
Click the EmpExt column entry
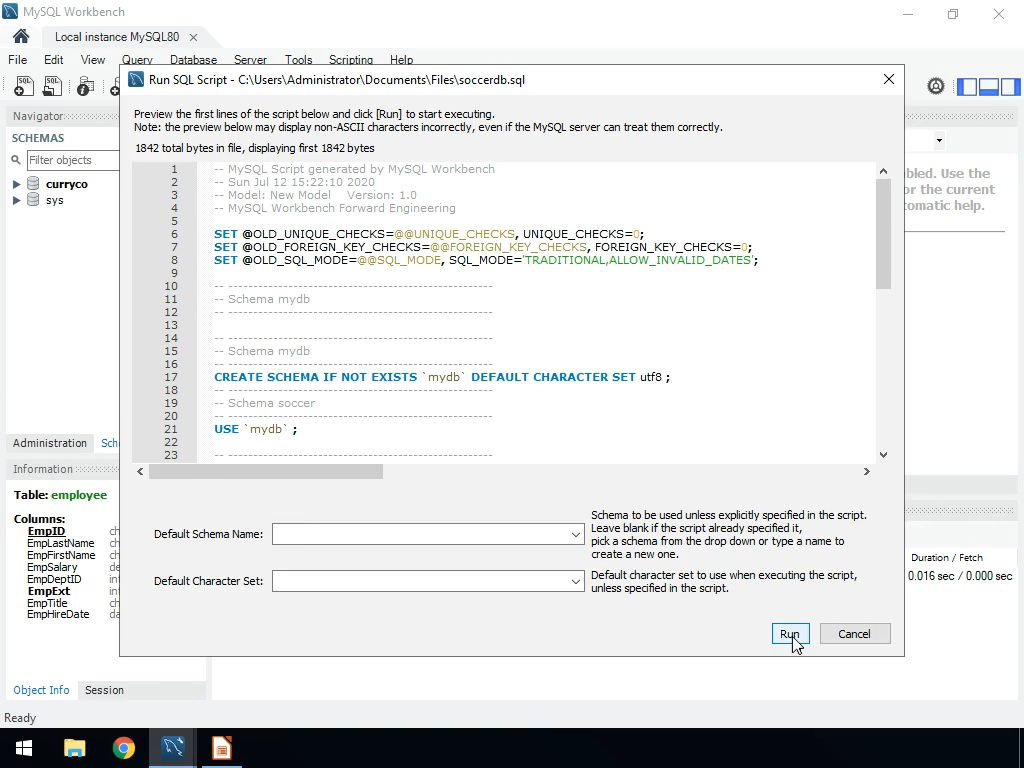pos(48,591)
